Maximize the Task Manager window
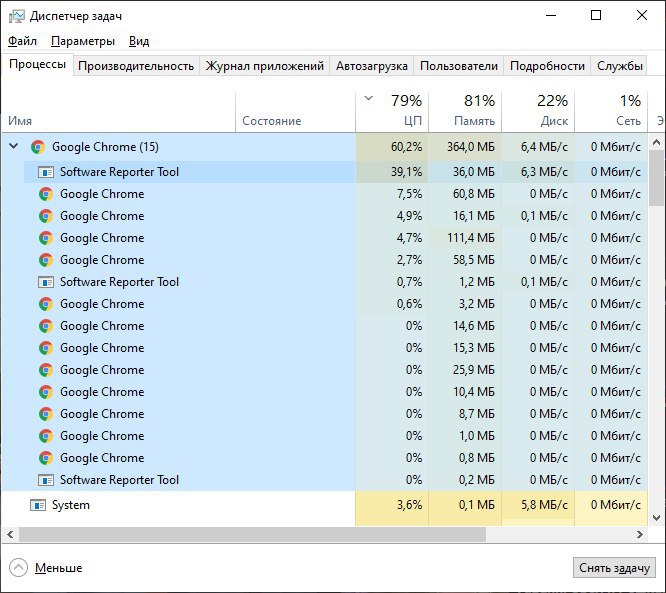The width and height of the screenshot is (666, 593). pos(596,16)
